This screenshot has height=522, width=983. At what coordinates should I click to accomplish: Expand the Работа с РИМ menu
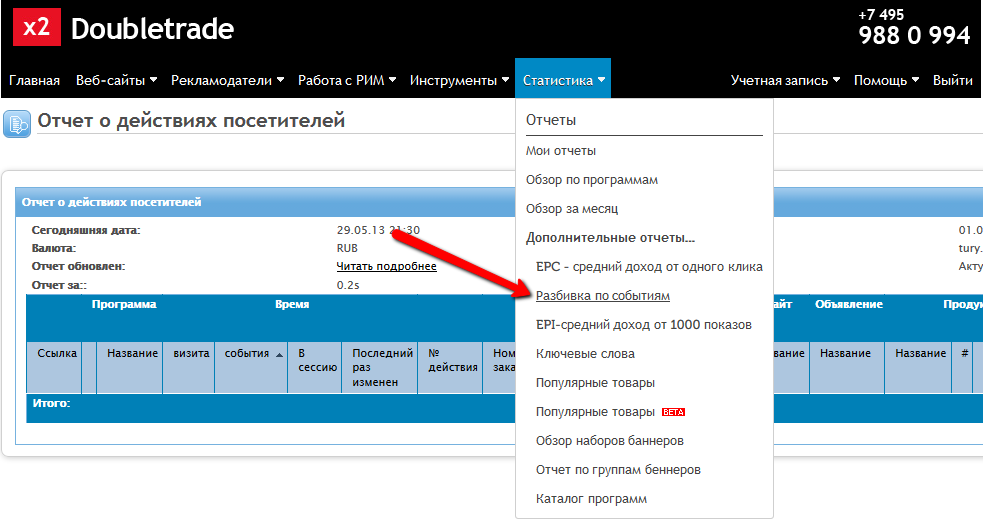pos(347,80)
